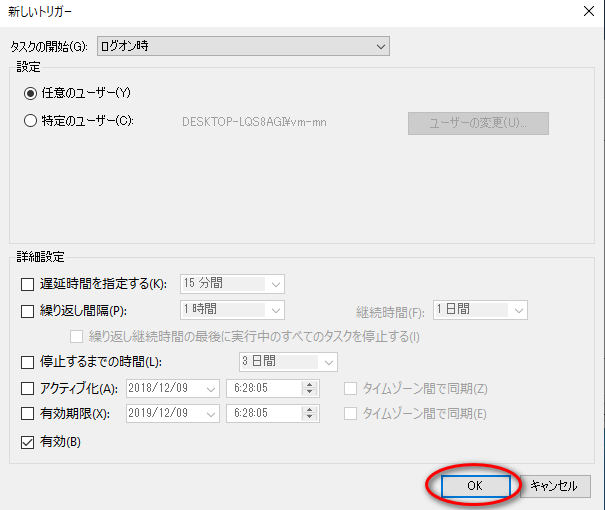Open the 2019/12/09 expiration date picker

(x=211, y=413)
